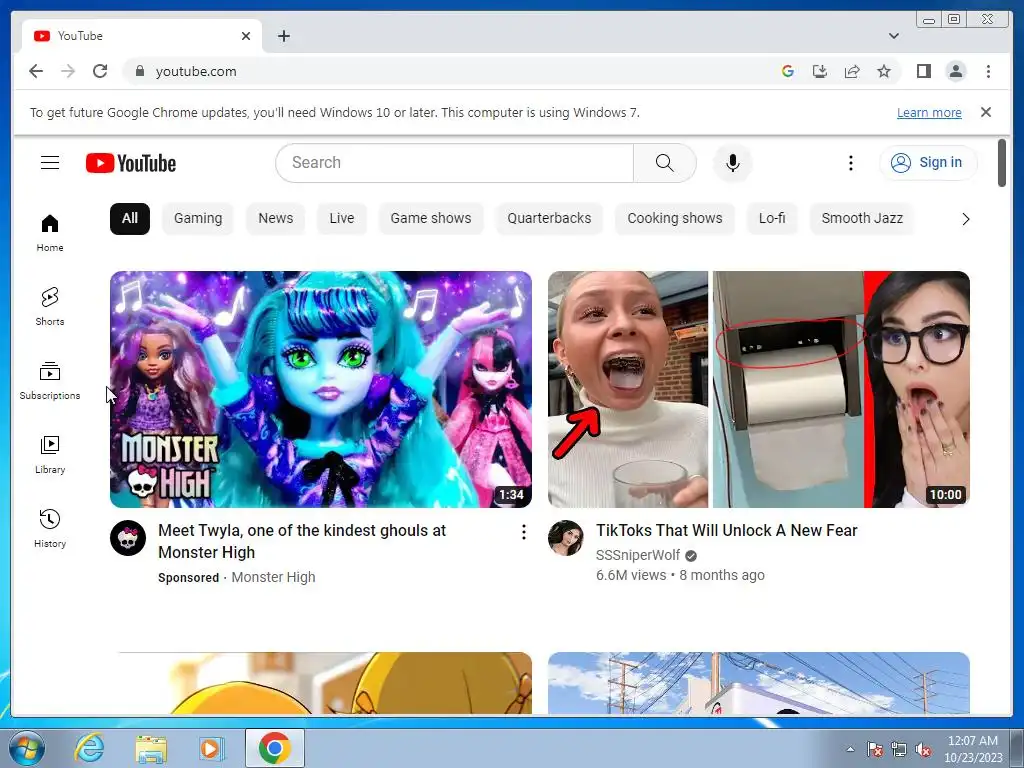The width and height of the screenshot is (1024, 768).
Task: Click the Chrome taskbar button
Action: pyautogui.click(x=274, y=748)
